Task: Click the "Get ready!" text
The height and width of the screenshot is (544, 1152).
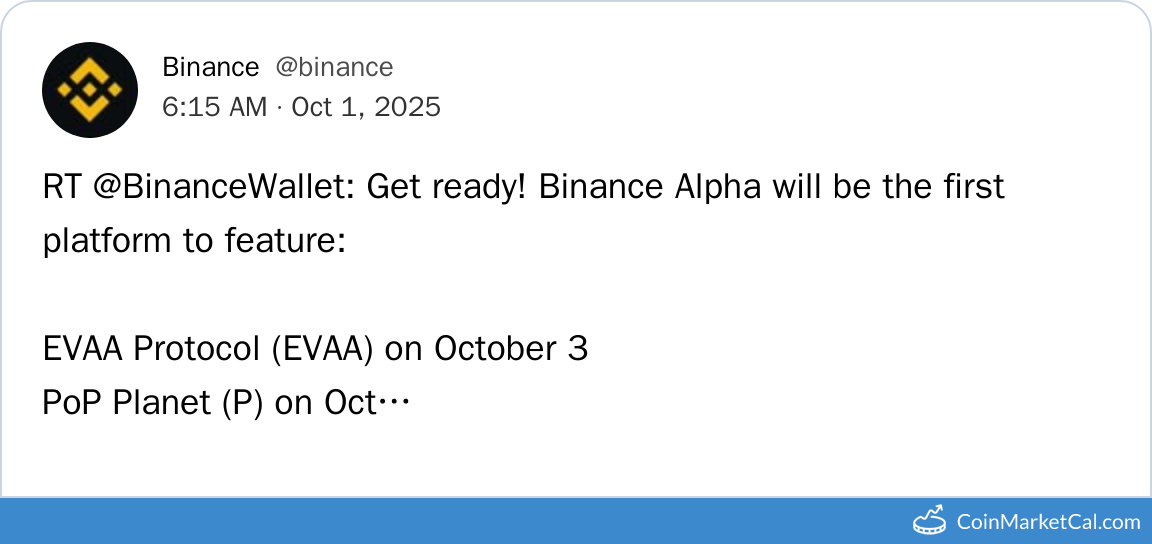Action: 447,187
